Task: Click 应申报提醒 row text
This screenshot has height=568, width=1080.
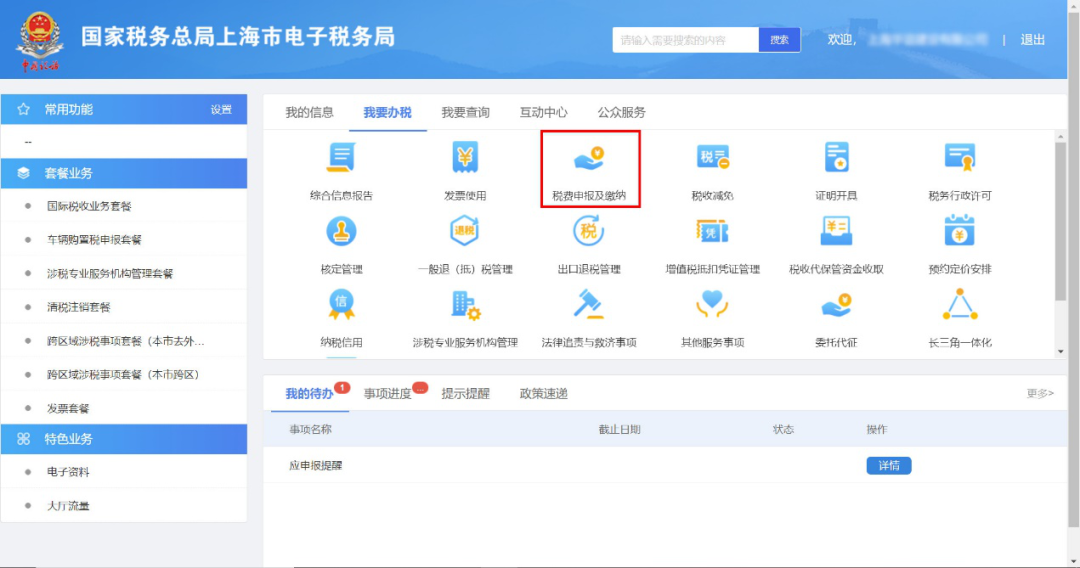Action: 315,466
